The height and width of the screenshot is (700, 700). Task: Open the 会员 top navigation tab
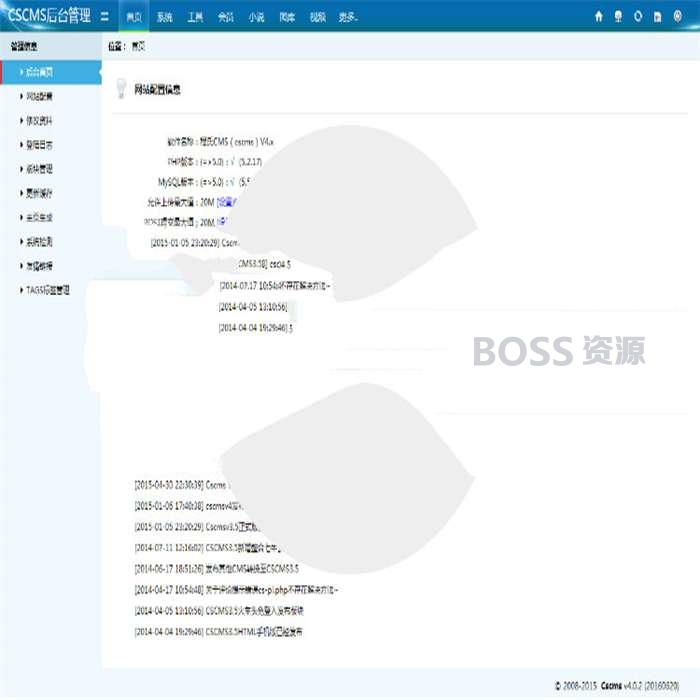coord(225,17)
